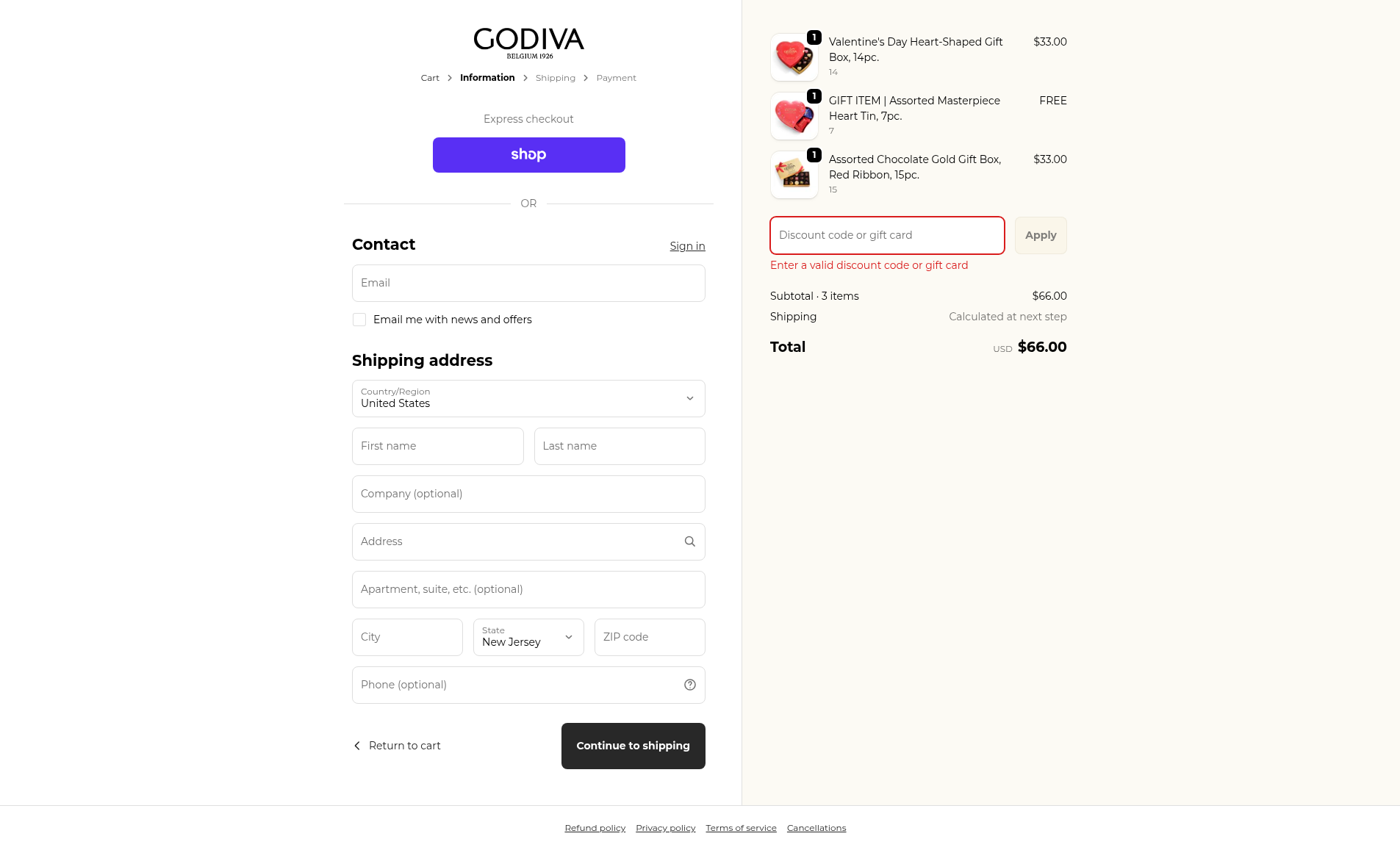Check Email me with news and offers
This screenshot has width=1400, height=850.
359,320
